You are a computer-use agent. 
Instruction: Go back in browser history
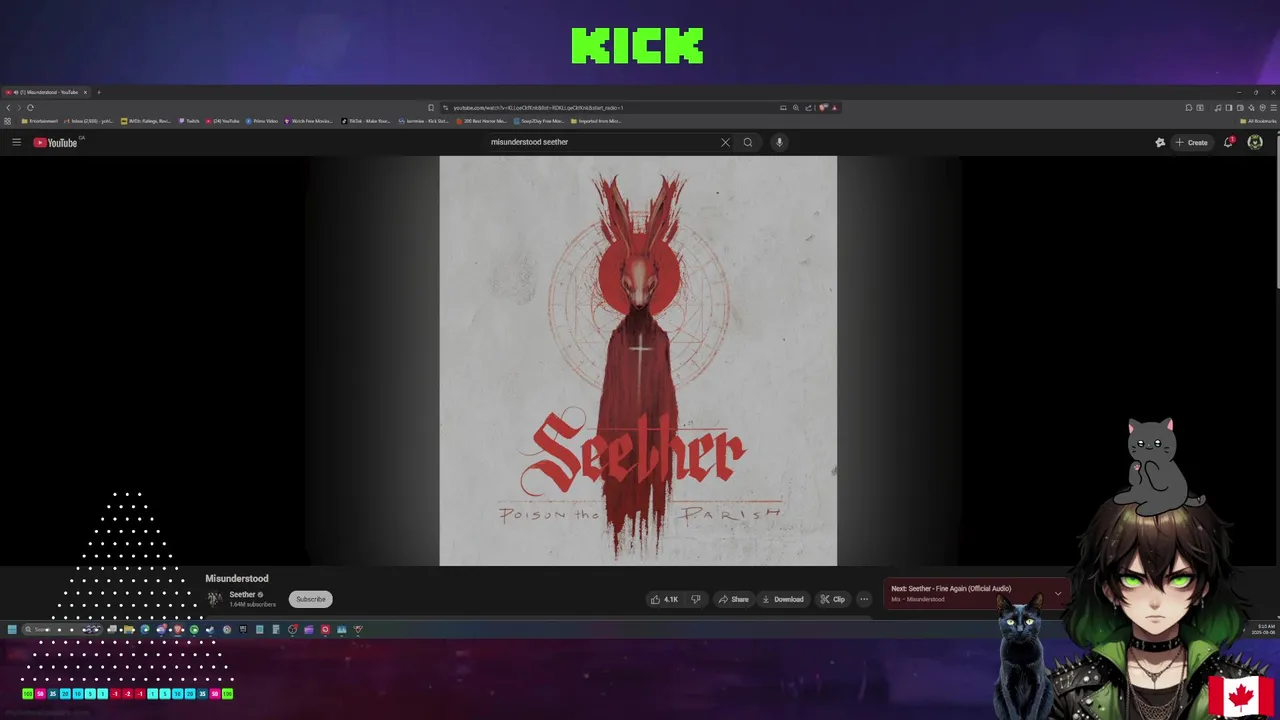(8, 107)
